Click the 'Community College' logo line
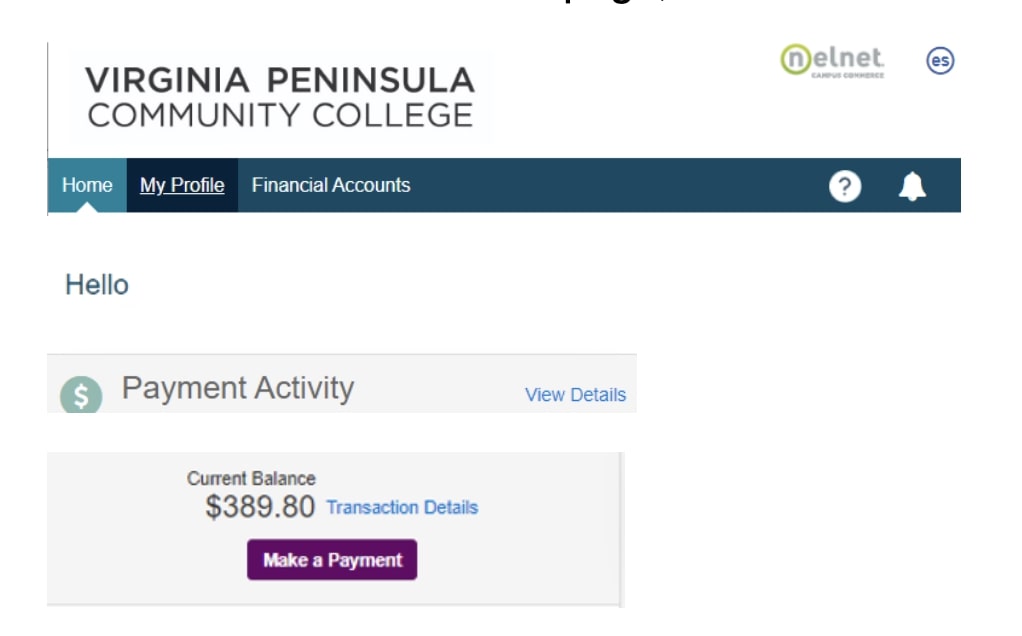This screenshot has height=636, width=1022. pyautogui.click(x=280, y=115)
